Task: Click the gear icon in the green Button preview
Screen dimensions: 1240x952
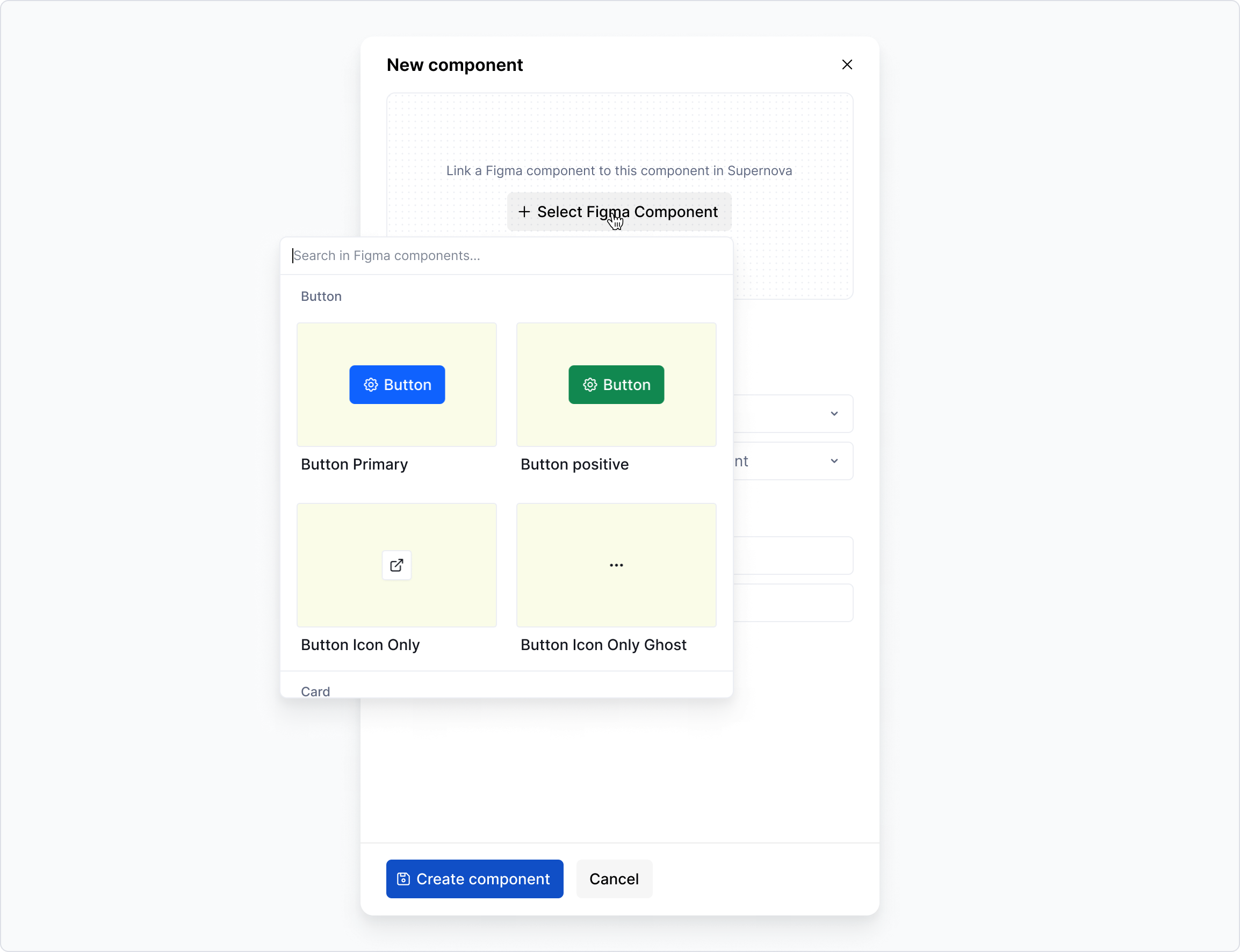Action: 590,385
